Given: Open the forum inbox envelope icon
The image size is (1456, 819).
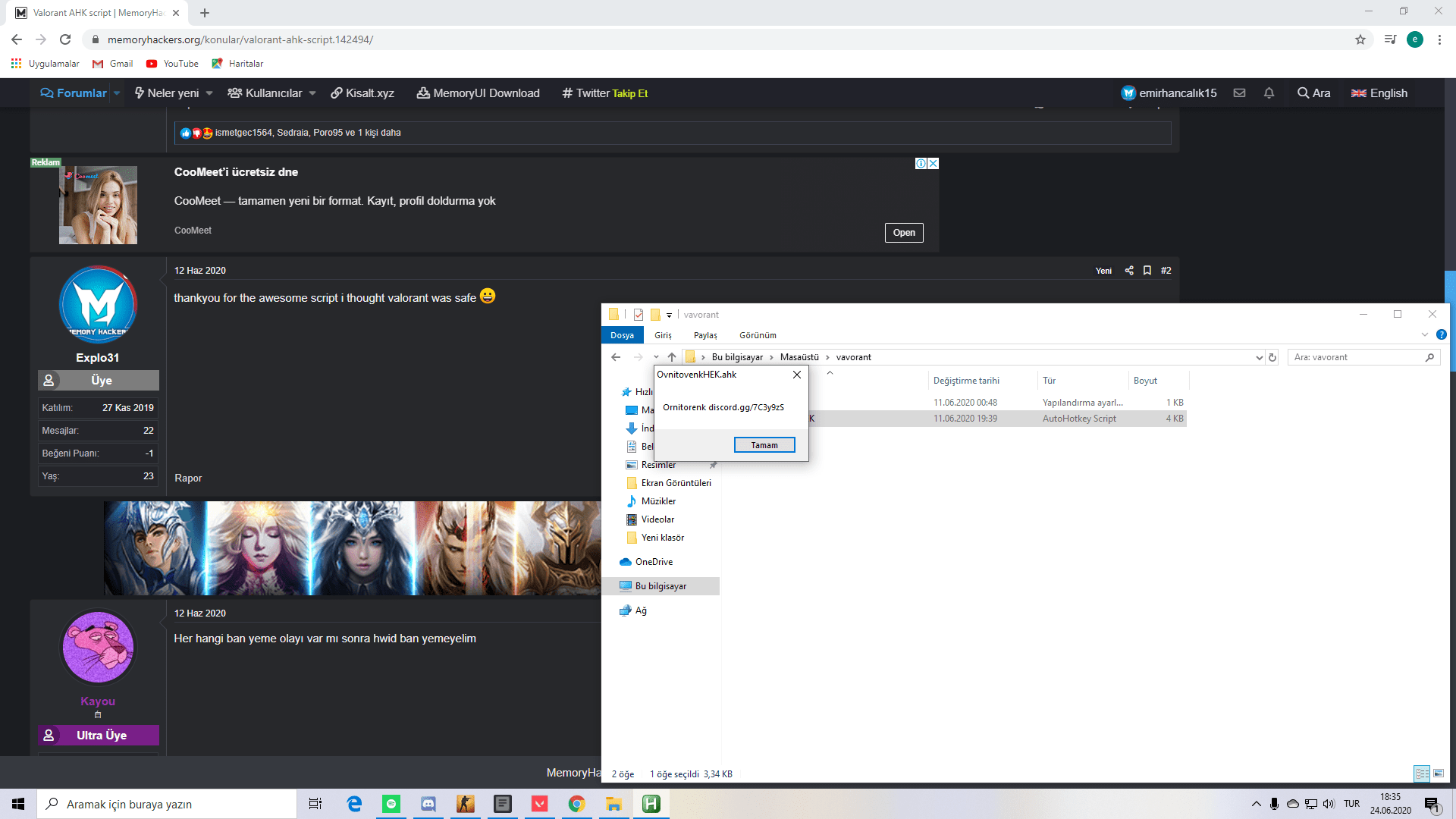Looking at the screenshot, I should click(1239, 93).
